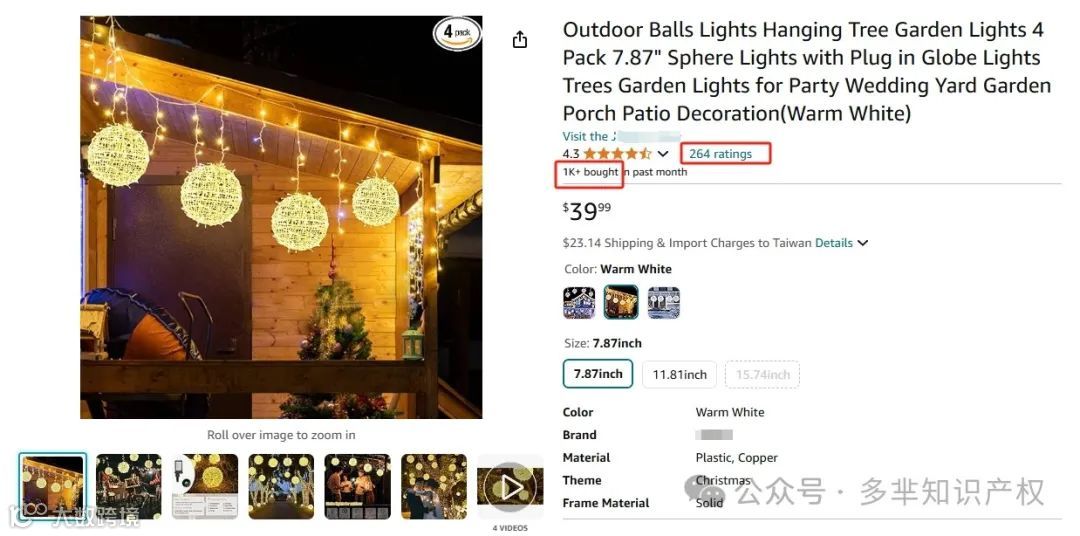Viewport: 1080px width, 536px height.
Task: Select the second thumbnail with garden lights
Action: point(129,486)
